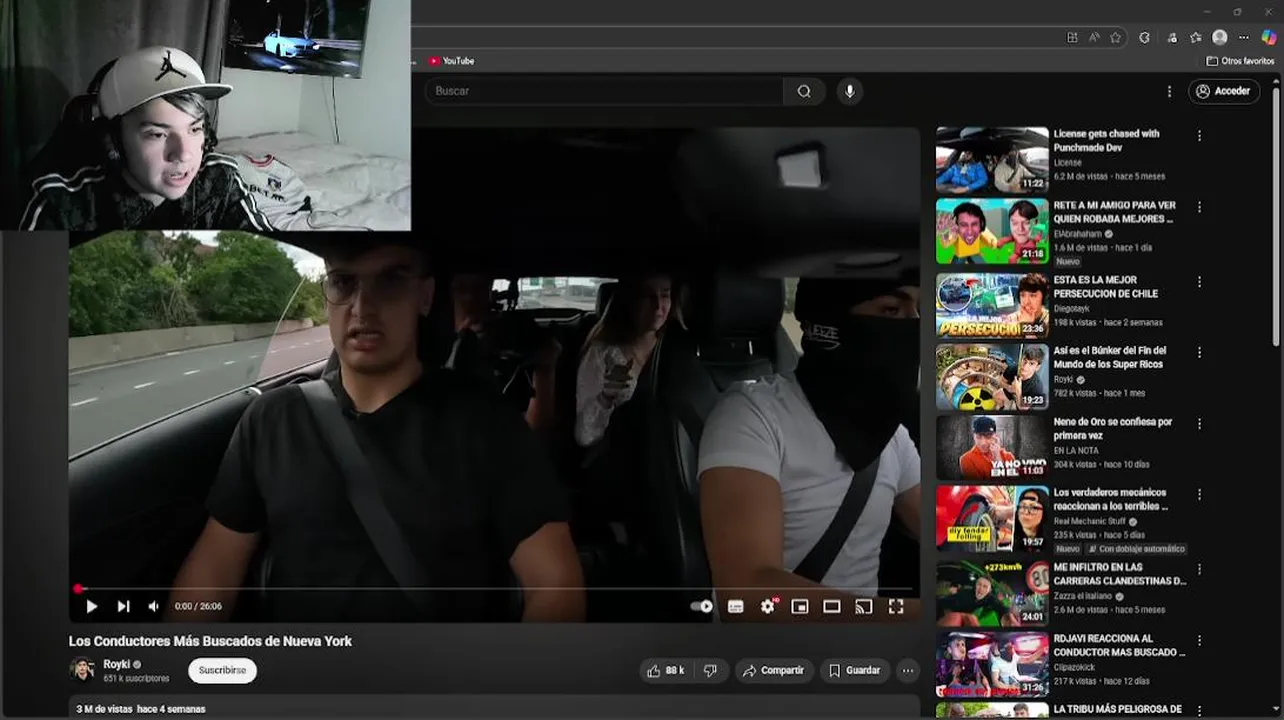
Task: Open Nene de Oro se confiesa video
Action: [x=1112, y=428]
